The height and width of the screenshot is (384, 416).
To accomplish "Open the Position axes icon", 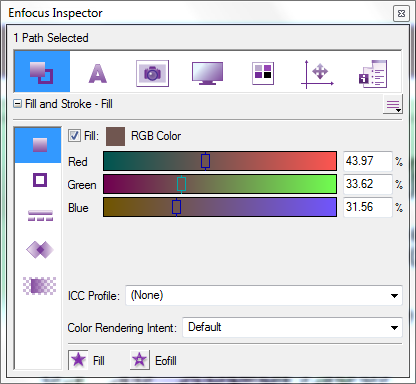I will point(317,74).
